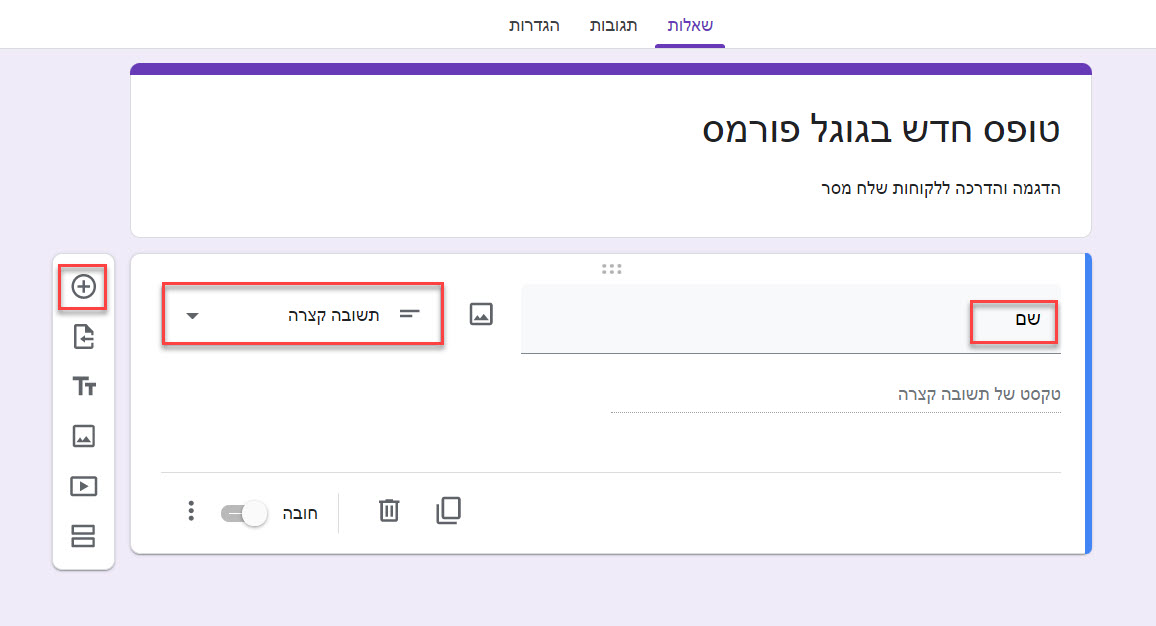Add a new section icon

click(83, 536)
